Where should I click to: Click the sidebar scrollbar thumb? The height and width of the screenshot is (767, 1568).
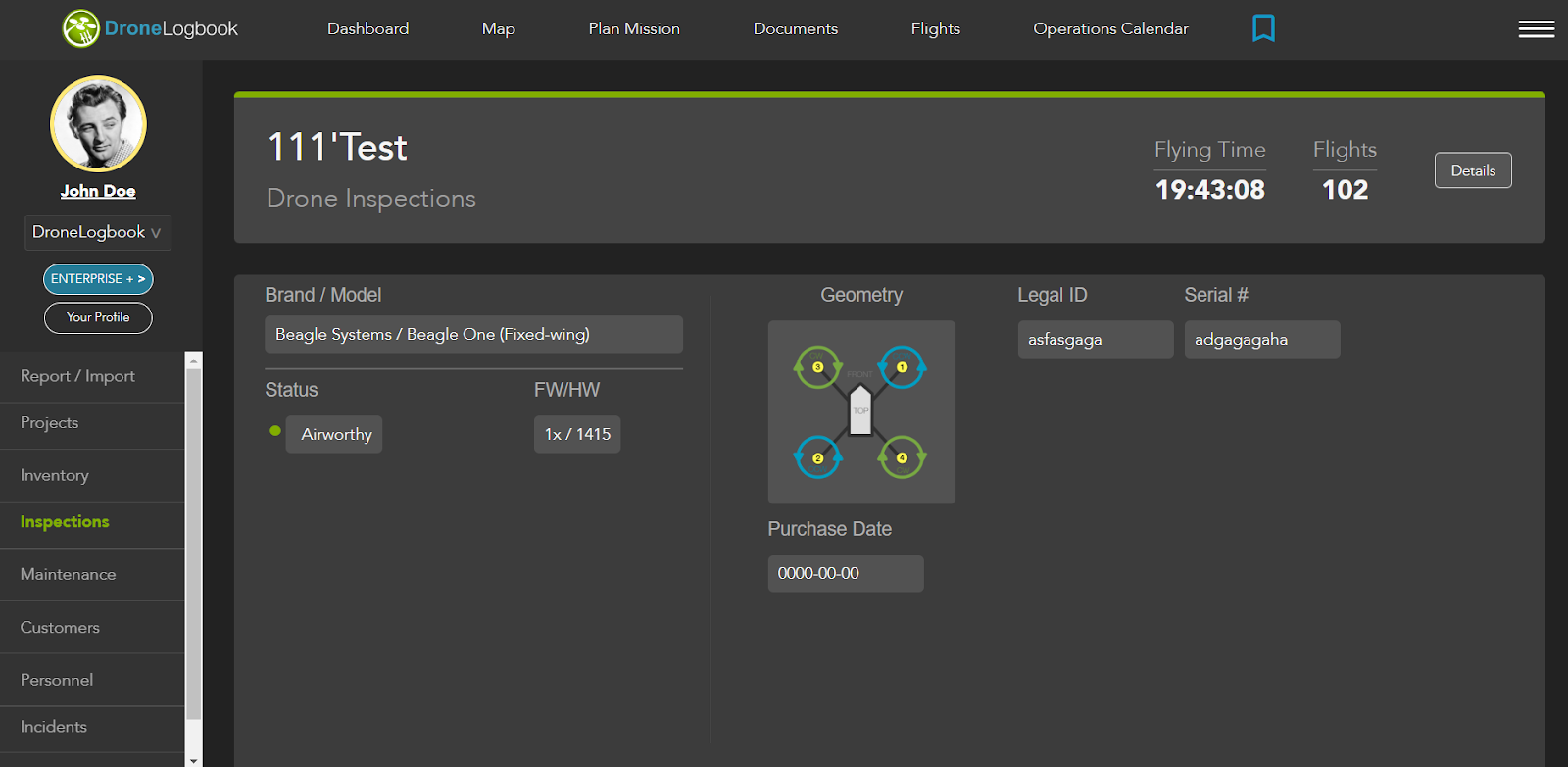click(193, 544)
